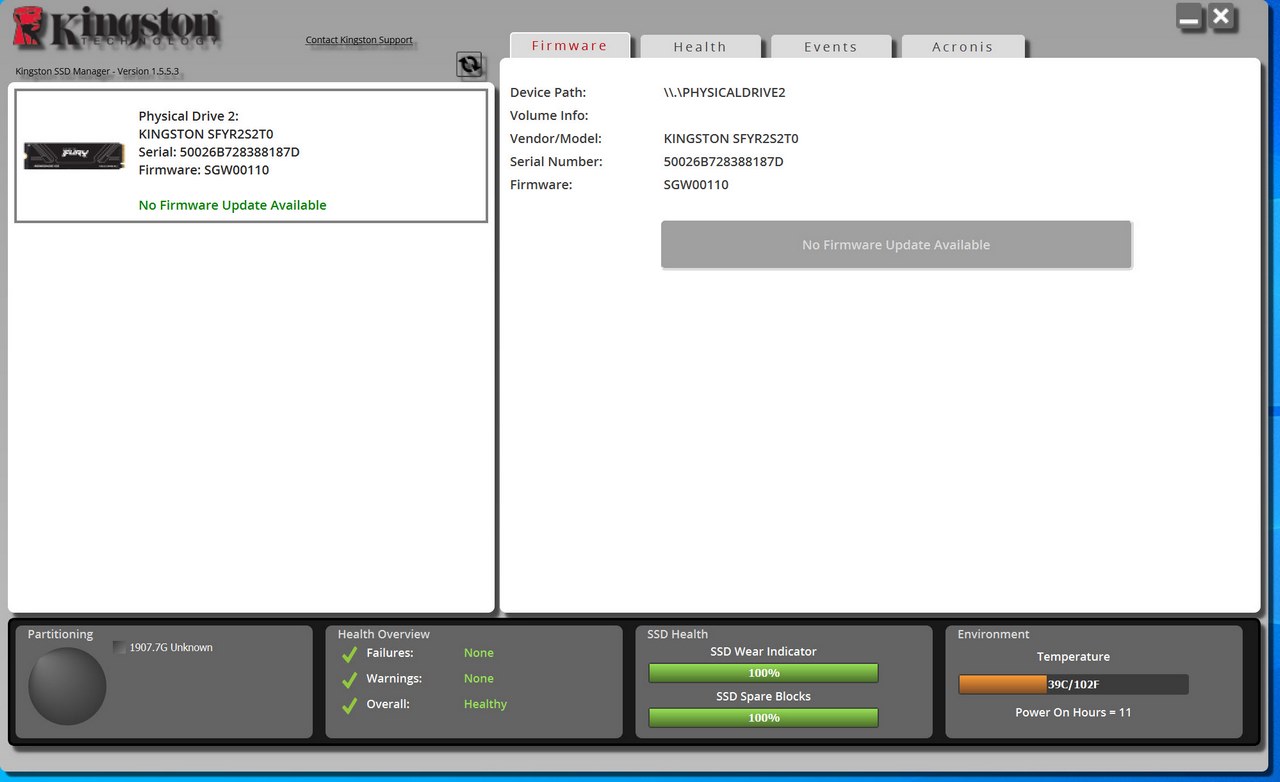The height and width of the screenshot is (782, 1280).
Task: Click the Temperature label in Environment panel
Action: point(1073,657)
